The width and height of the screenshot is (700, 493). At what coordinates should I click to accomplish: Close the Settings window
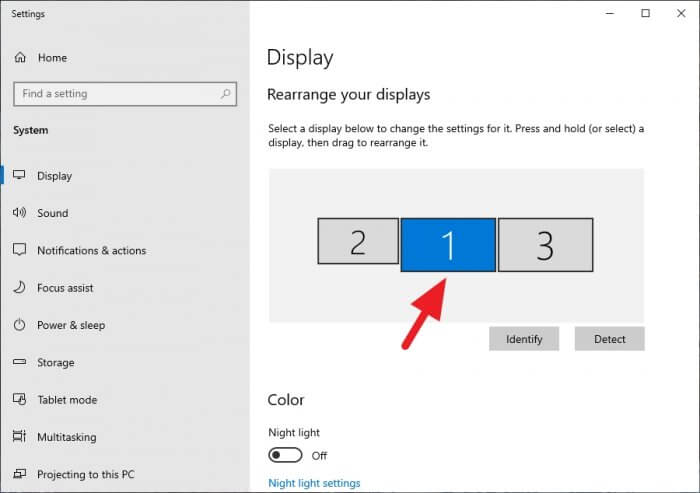[x=681, y=13]
